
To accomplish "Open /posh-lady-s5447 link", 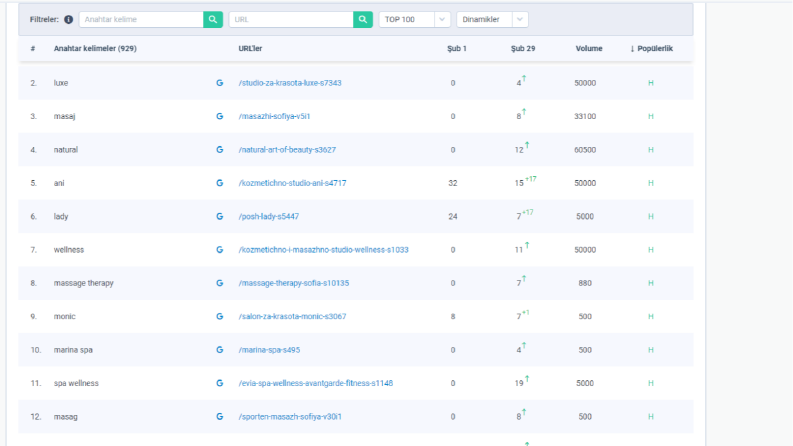I will [x=269, y=216].
